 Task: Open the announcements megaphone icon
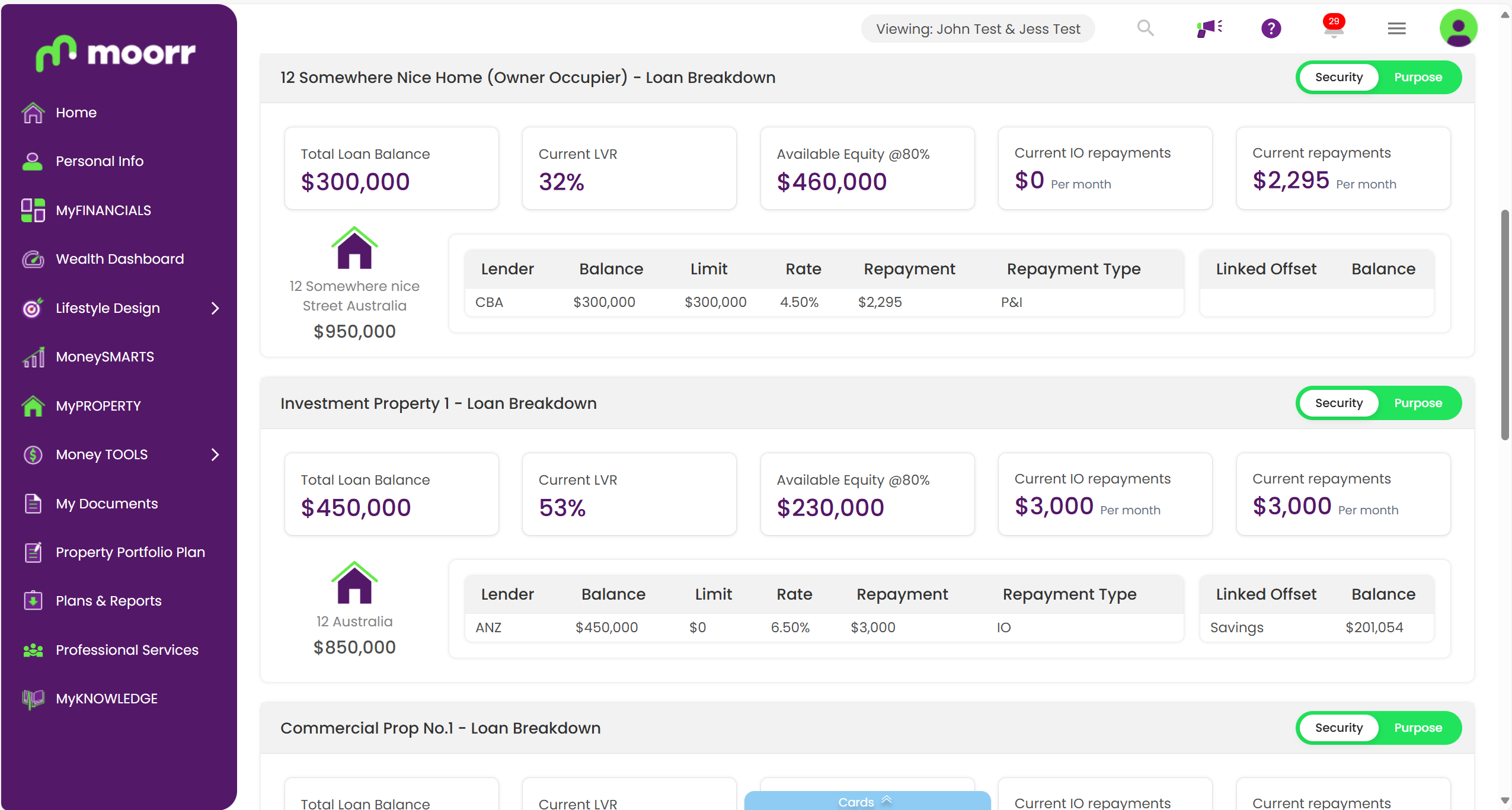(x=1209, y=28)
